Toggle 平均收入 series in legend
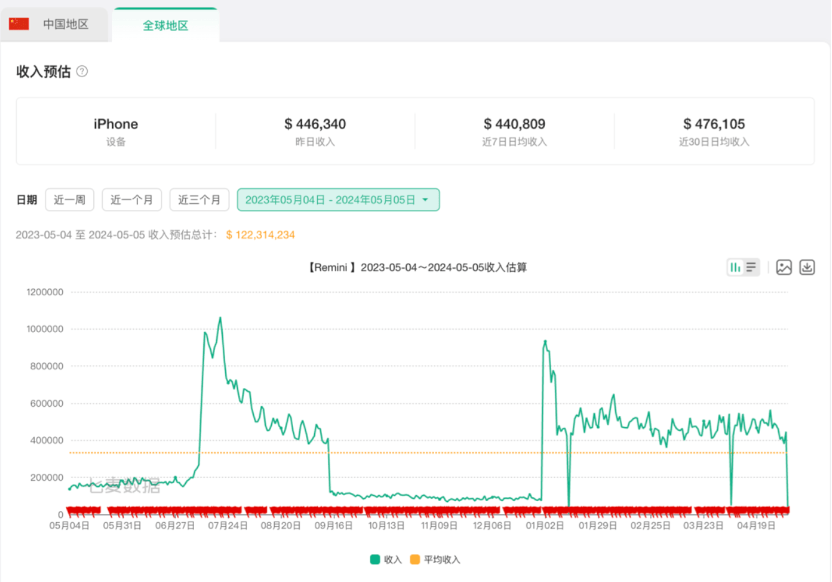The image size is (832, 582). (435, 560)
